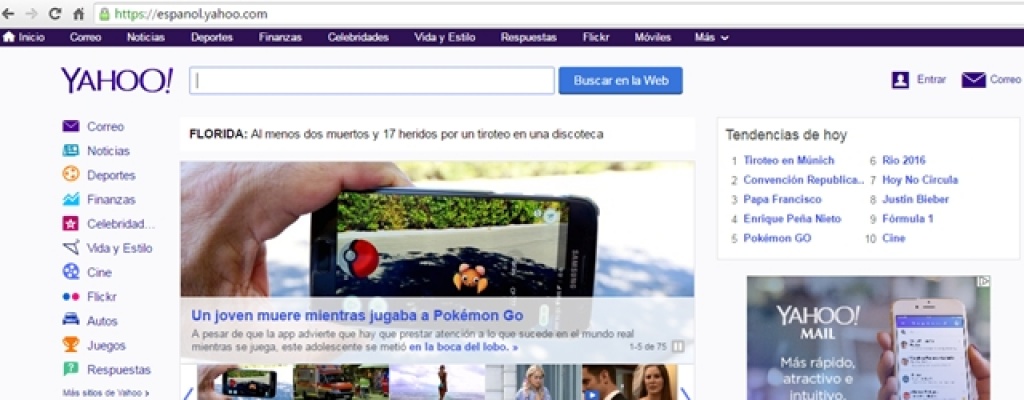The width and height of the screenshot is (1024, 400).
Task: Open Respuestas in top navigation bar
Action: 529,37
